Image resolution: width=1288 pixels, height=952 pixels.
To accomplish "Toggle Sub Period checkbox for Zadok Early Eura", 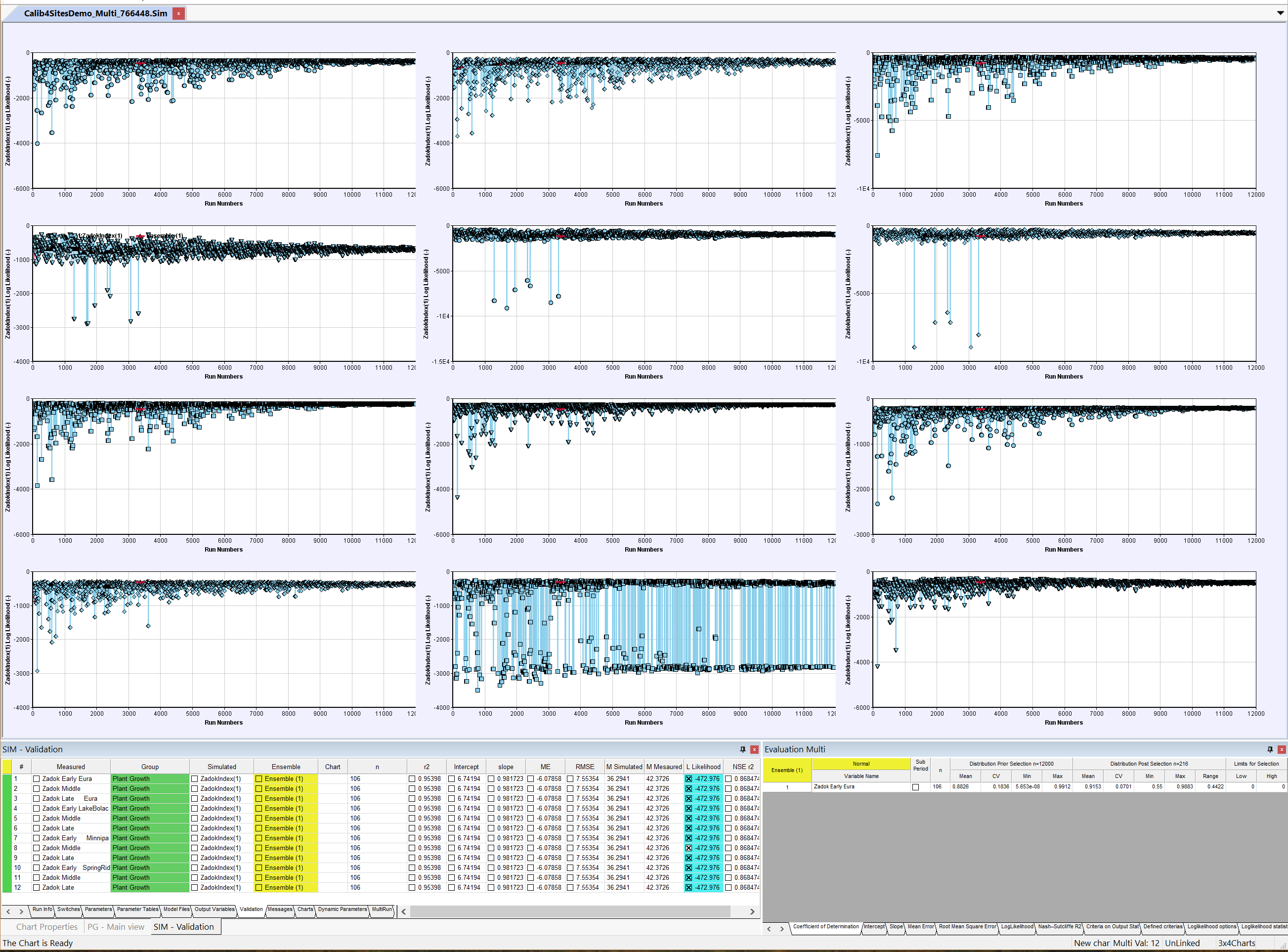I will [x=915, y=787].
